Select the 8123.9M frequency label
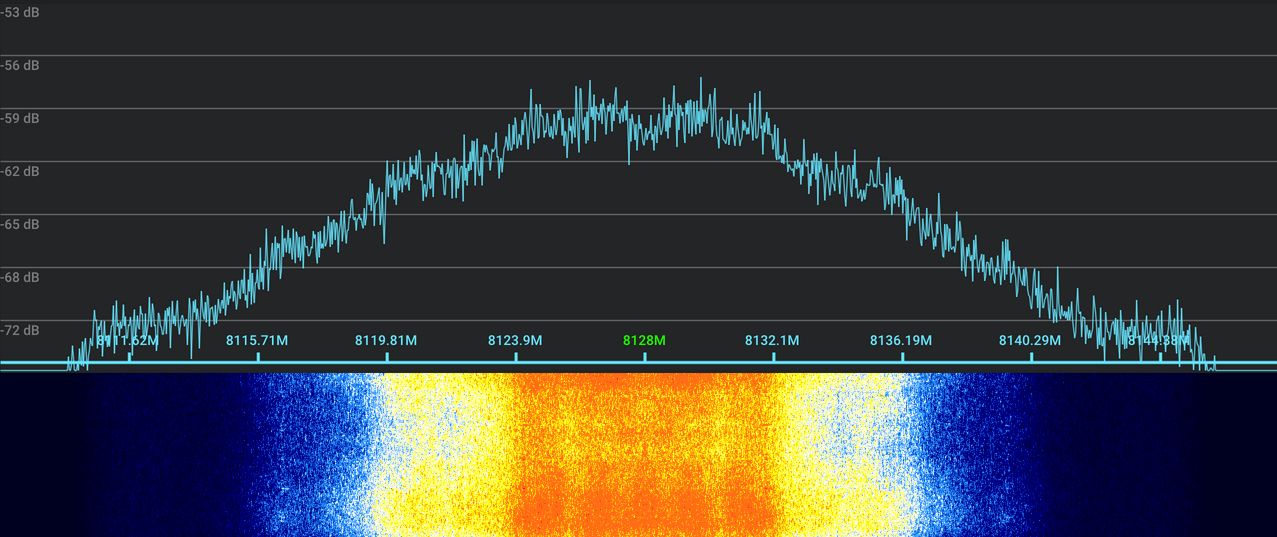Image resolution: width=1277 pixels, height=537 pixels. 515,341
